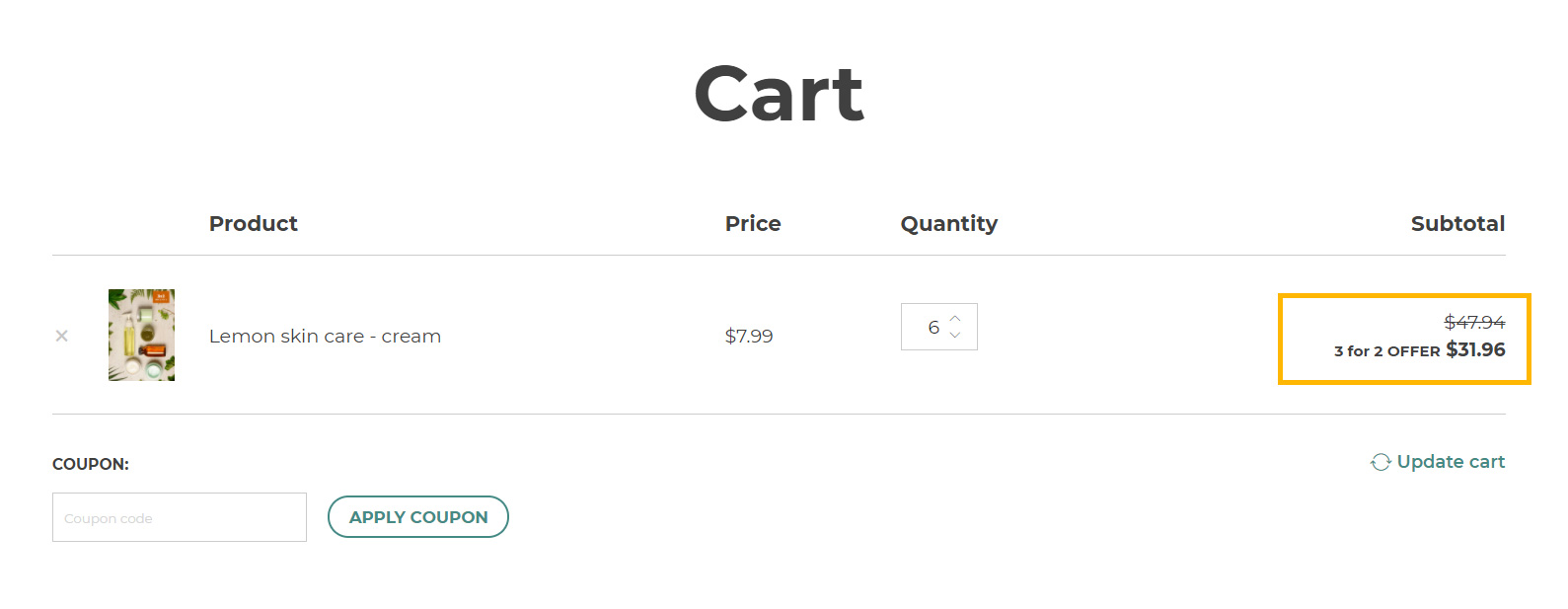Click the Product column header

[x=253, y=223]
